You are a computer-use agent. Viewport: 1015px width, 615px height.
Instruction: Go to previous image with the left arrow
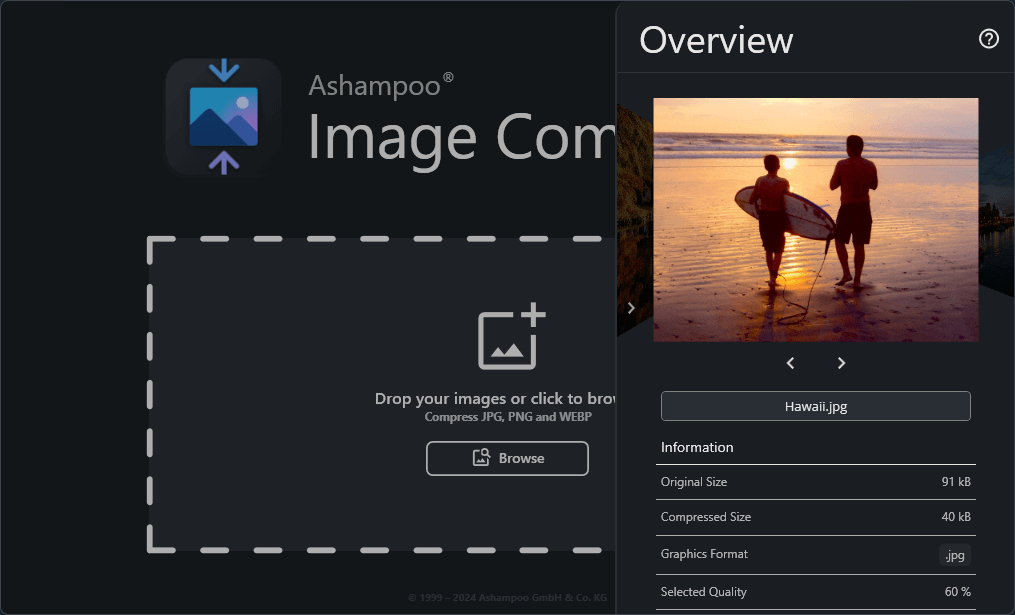790,363
